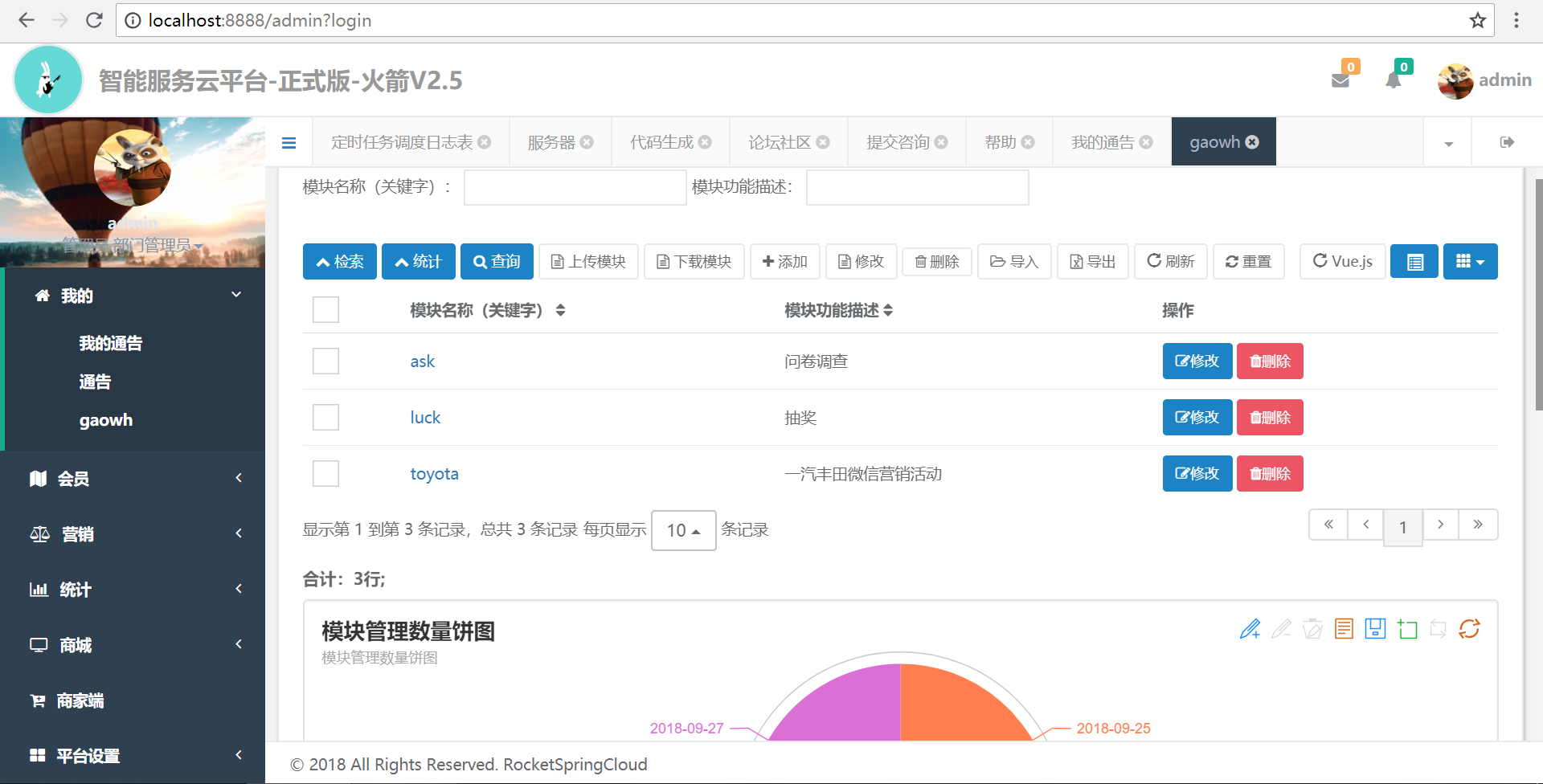Expand the 平台设置 sidebar menu

click(x=133, y=756)
